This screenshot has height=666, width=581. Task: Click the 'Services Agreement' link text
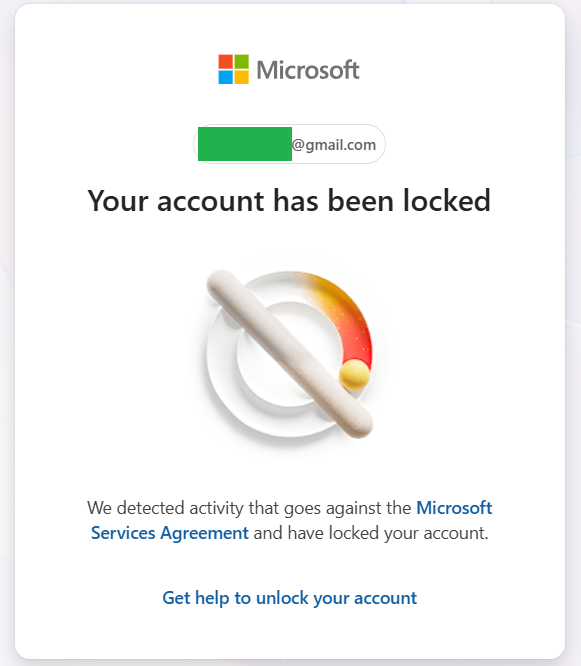click(170, 533)
